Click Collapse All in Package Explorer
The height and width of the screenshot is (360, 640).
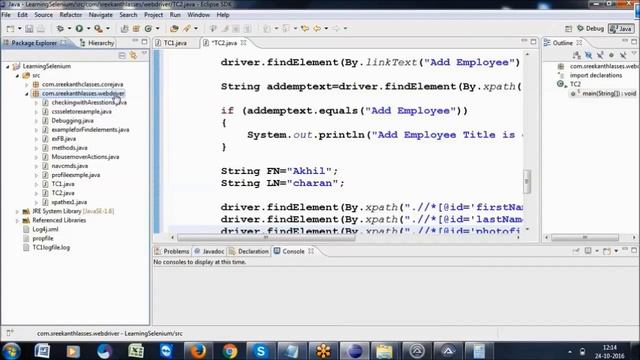pos(122,55)
